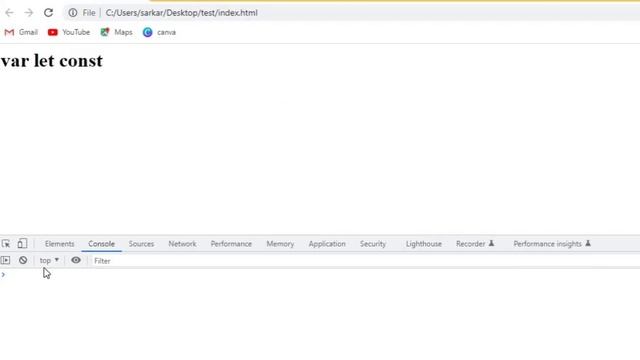Show the console sidebar icon
Viewport: 640px width, 360px height.
(x=5, y=260)
